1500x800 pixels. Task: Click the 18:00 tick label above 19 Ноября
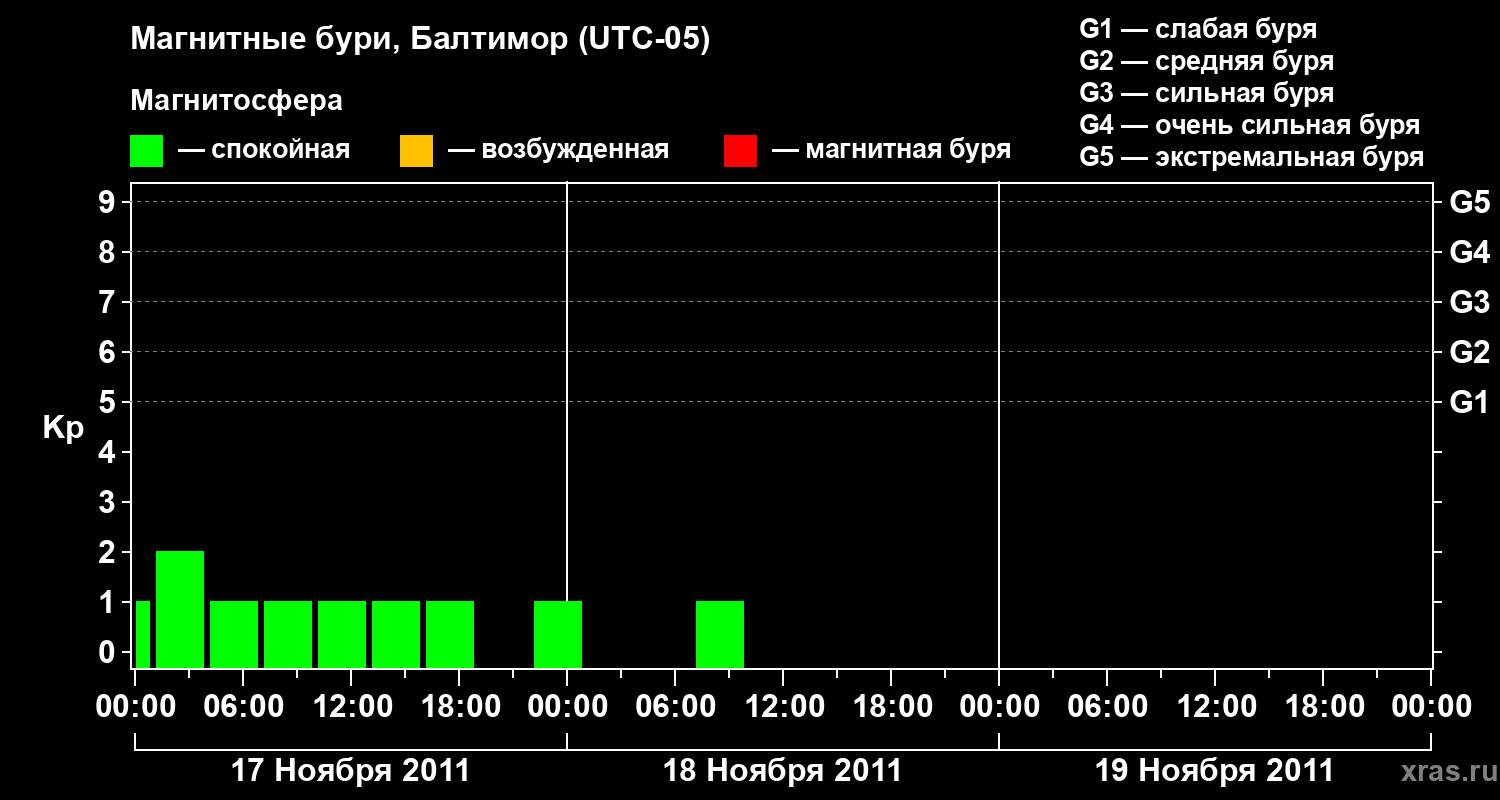[x=1323, y=707]
